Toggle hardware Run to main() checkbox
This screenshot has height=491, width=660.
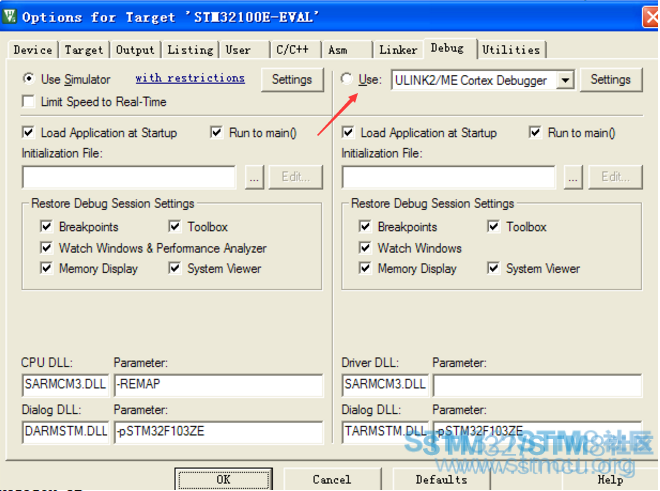pyautogui.click(x=535, y=133)
